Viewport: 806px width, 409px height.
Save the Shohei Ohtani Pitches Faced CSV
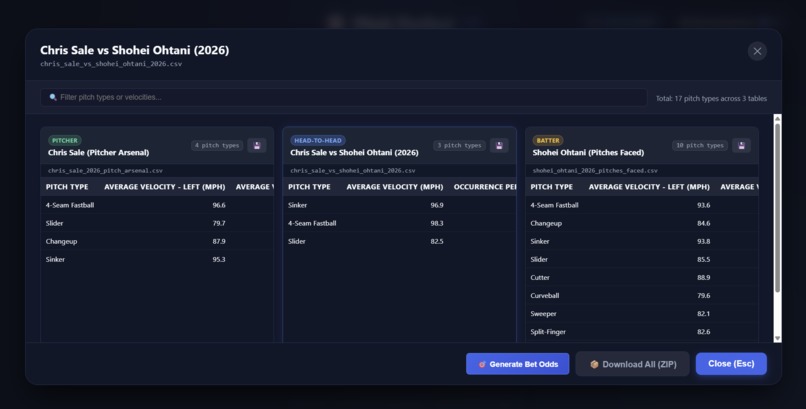[x=741, y=145]
